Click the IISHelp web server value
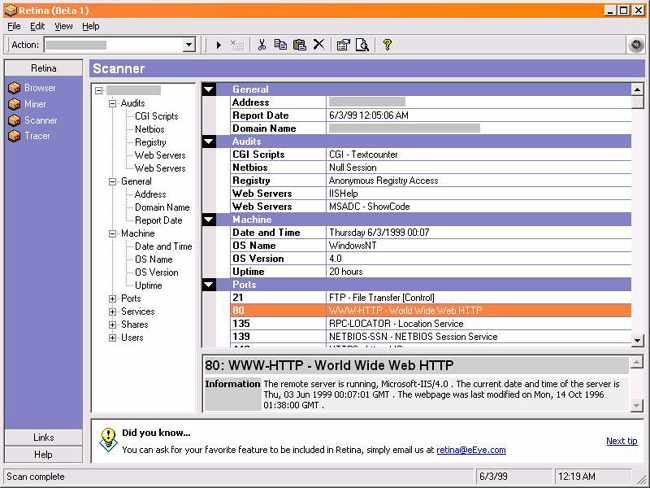The image size is (650, 488). 343,194
